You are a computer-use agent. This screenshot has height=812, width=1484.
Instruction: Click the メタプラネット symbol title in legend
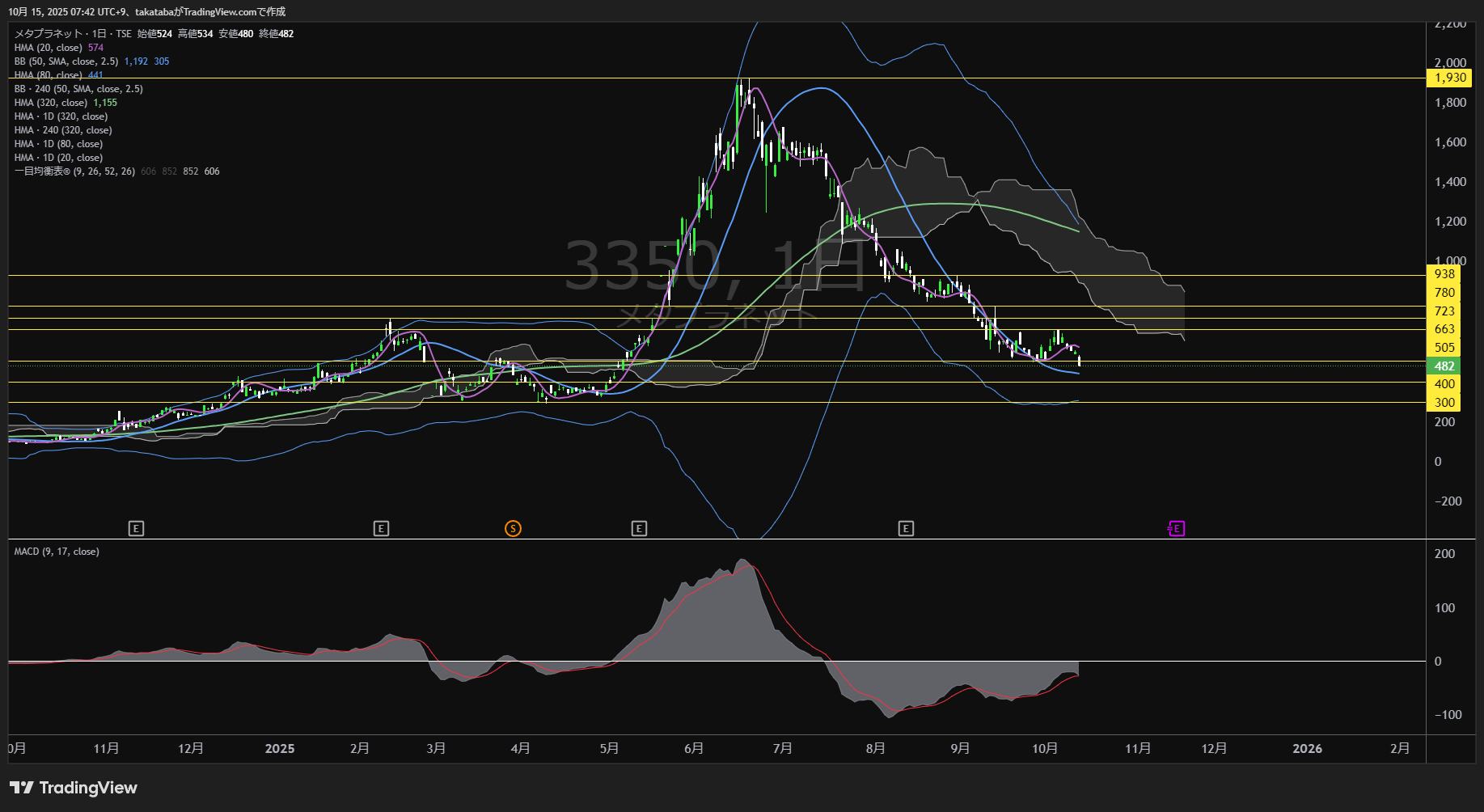49,34
